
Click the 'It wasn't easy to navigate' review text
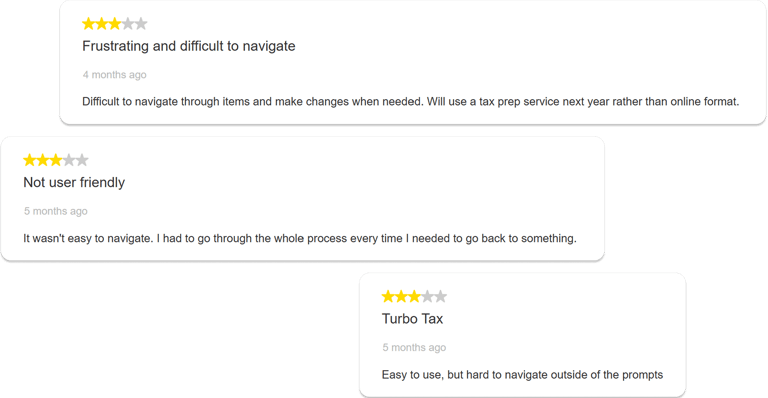[x=300, y=238]
